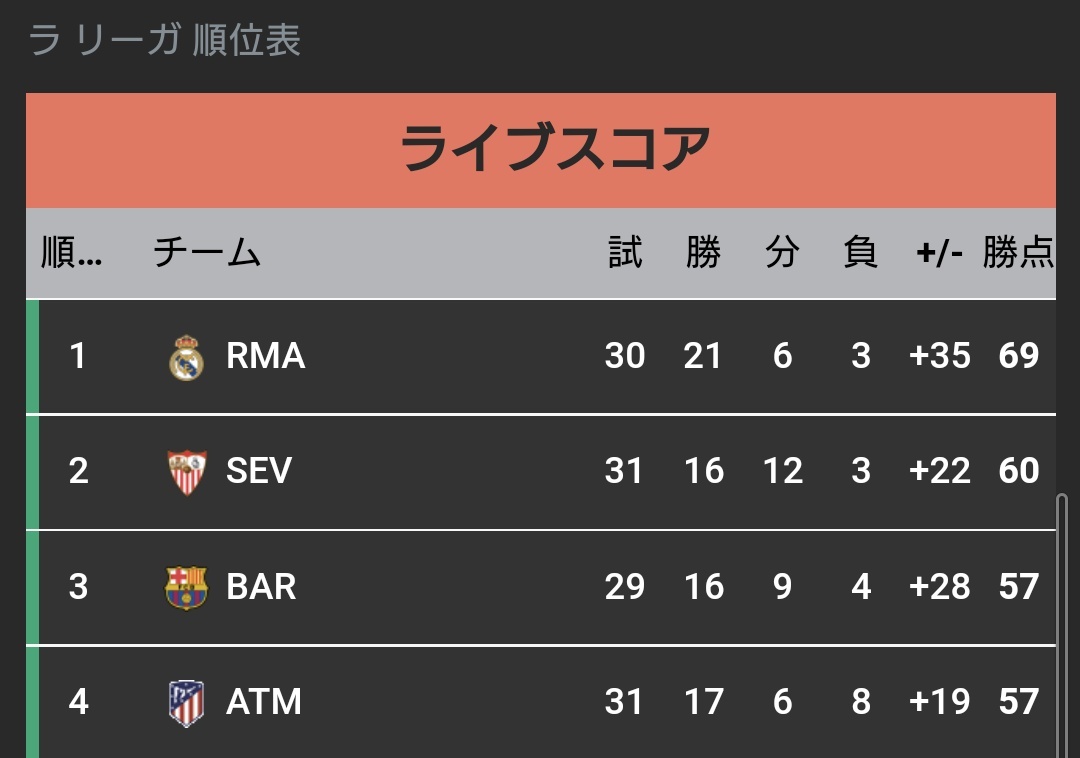Open the SEV team name link
Viewport: 1080px width, 758px height.
(259, 471)
